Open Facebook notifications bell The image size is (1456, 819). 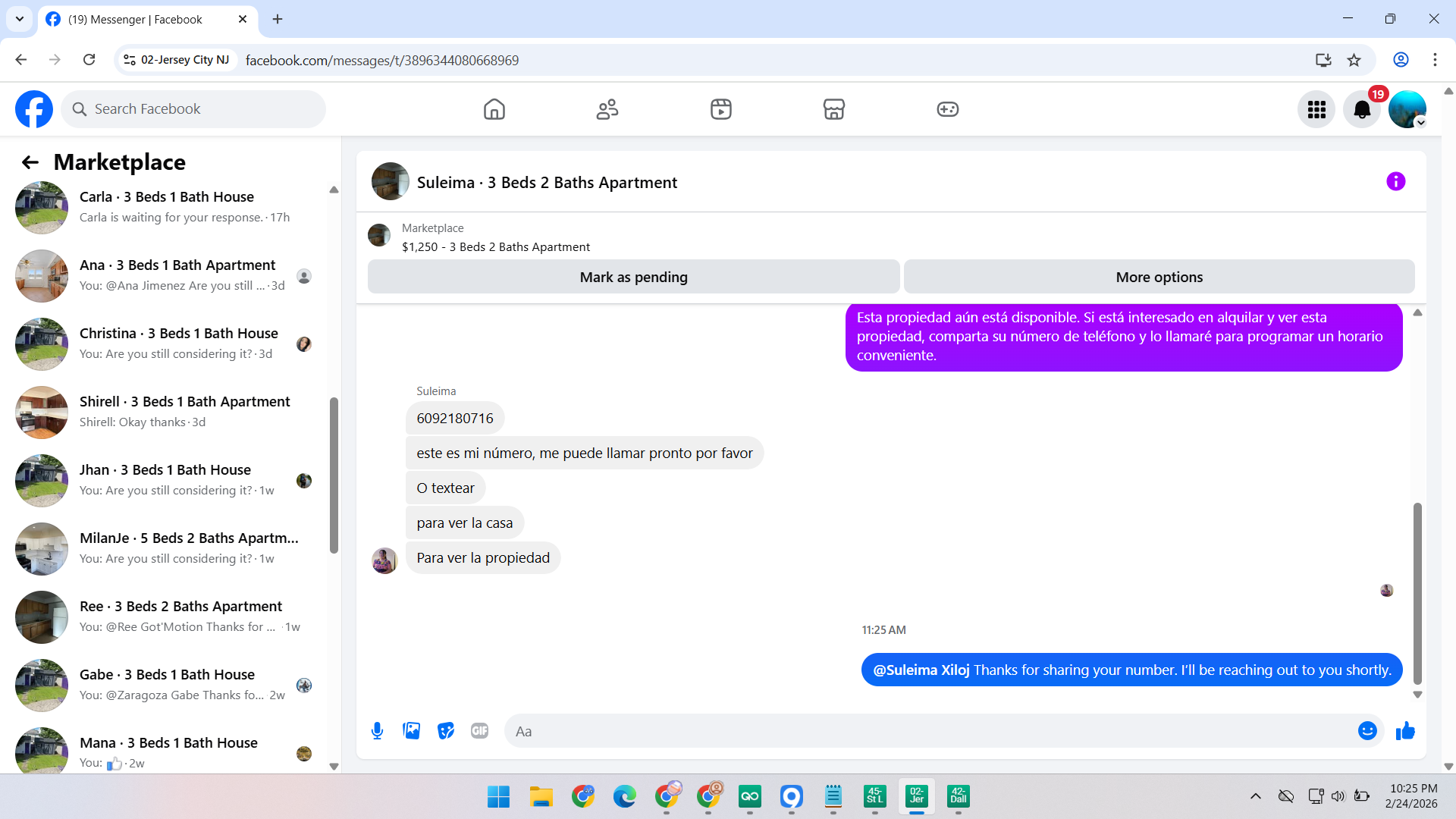pyautogui.click(x=1362, y=110)
